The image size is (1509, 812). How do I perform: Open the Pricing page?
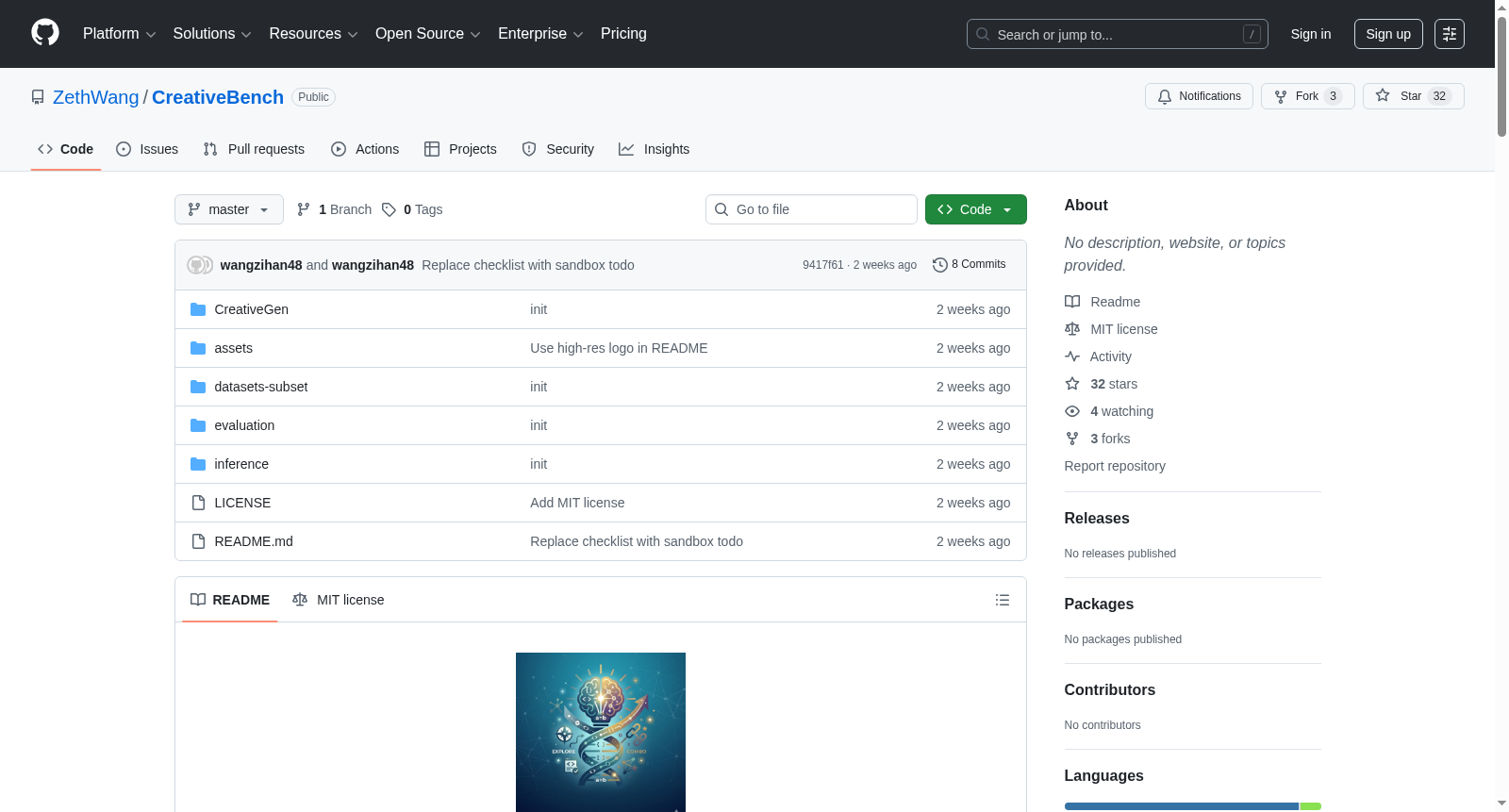623,34
